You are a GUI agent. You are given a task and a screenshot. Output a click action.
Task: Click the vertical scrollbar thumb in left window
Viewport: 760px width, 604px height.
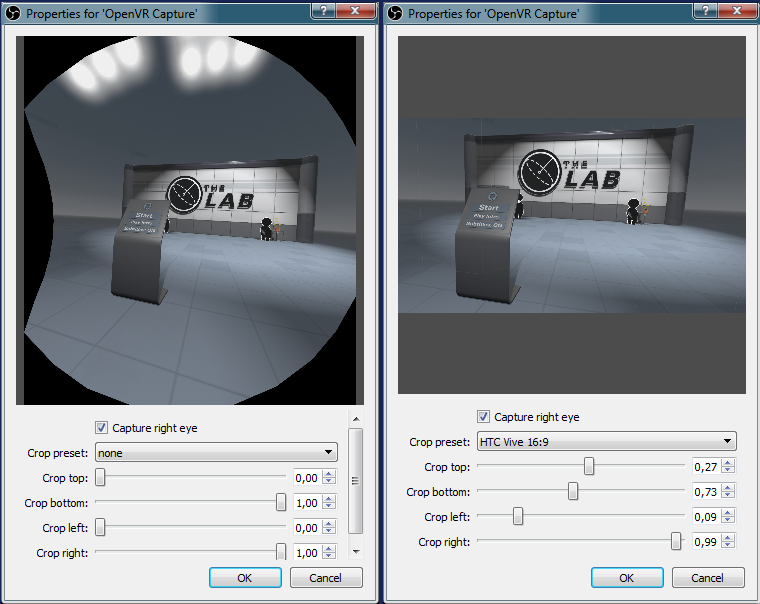click(x=356, y=480)
